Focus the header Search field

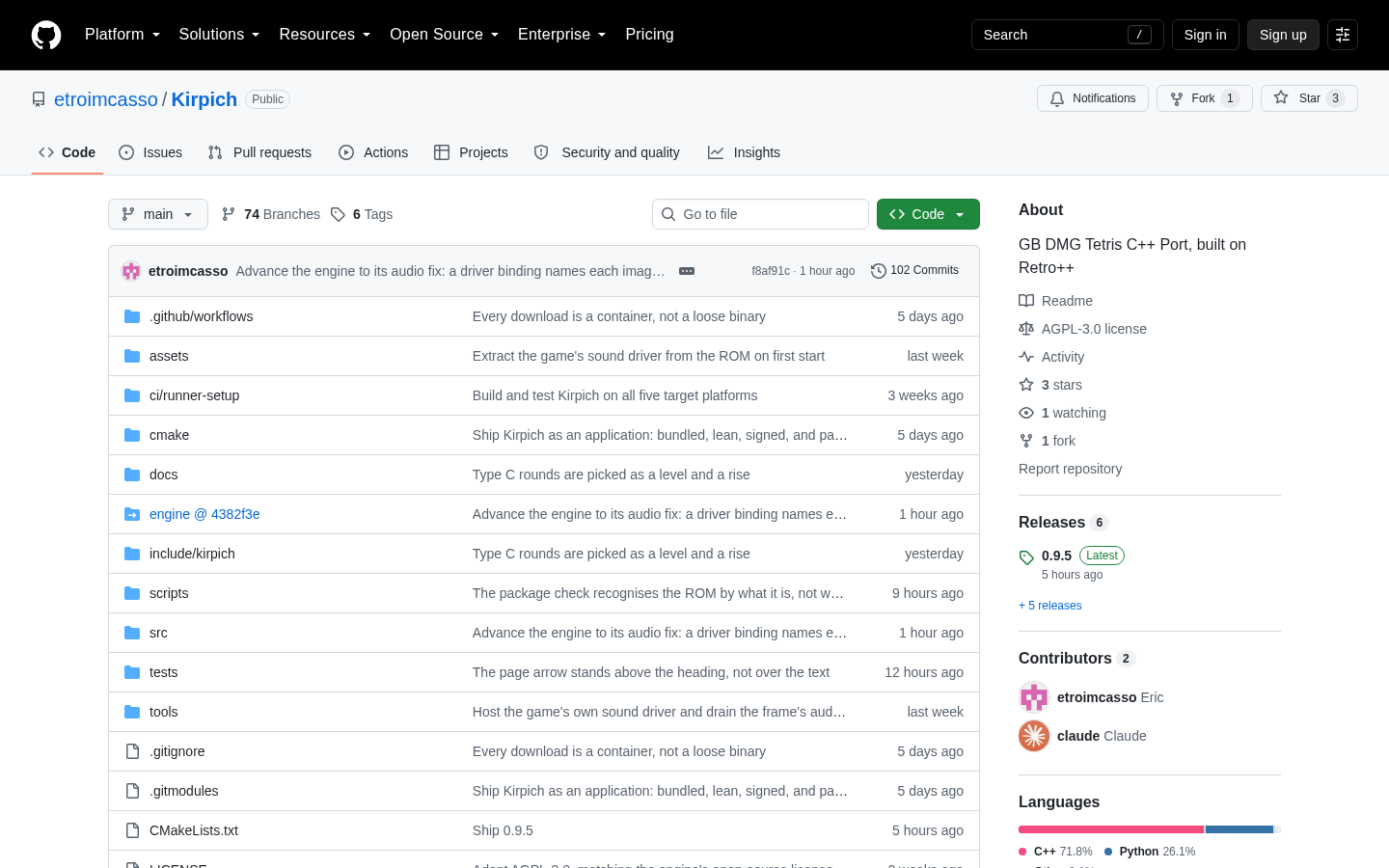[1068, 35]
